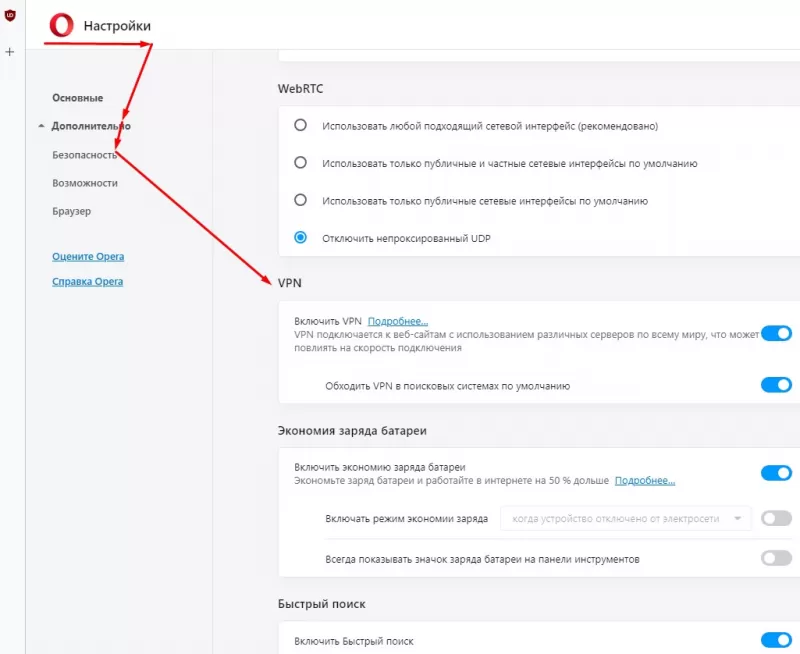Image resolution: width=800 pixels, height=654 pixels.
Task: Click the uBlock Origin shield icon
Action: [10, 16]
